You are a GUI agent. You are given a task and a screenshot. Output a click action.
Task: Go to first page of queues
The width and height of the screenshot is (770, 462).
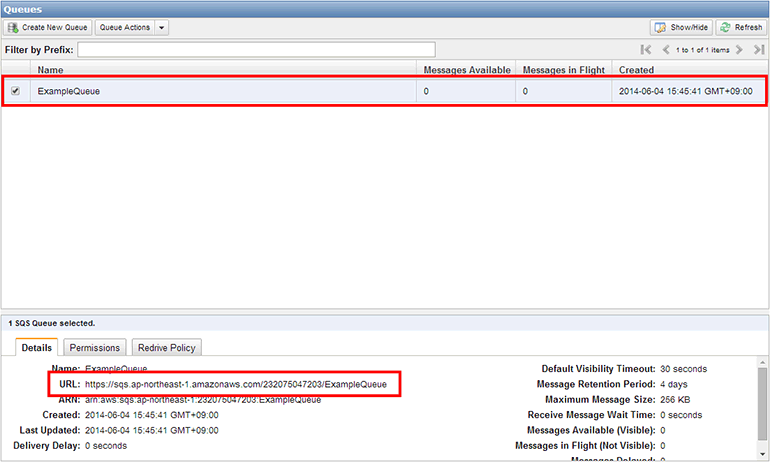(x=646, y=49)
